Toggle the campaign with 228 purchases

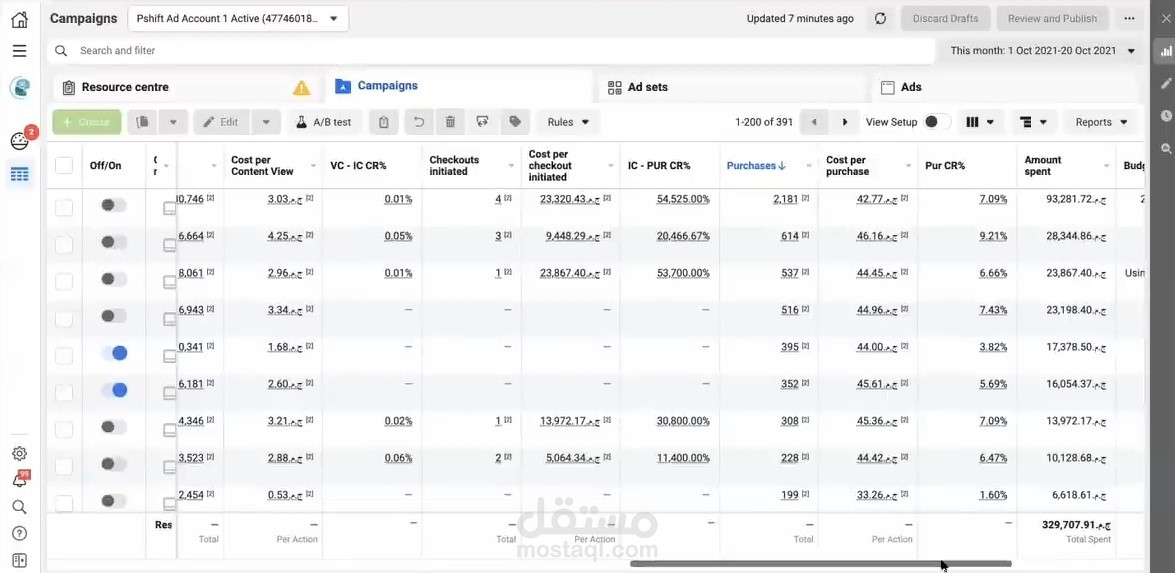click(x=114, y=464)
